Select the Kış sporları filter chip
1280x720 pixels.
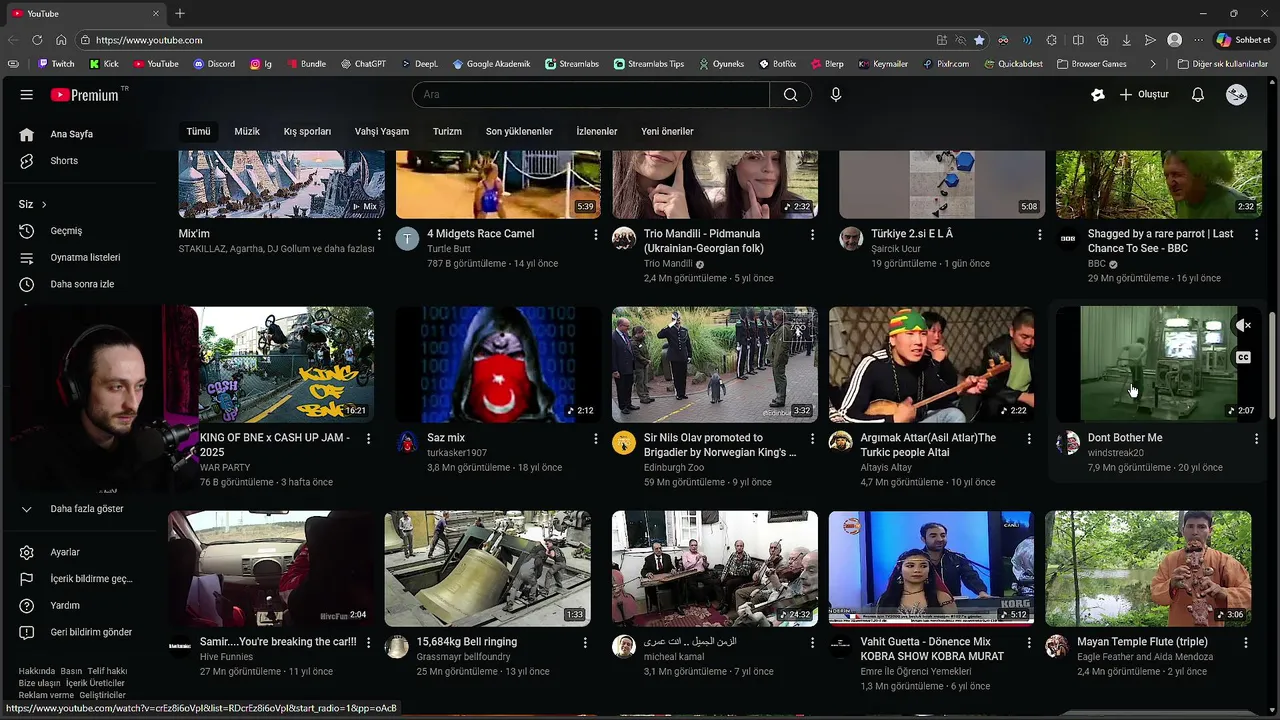[x=307, y=131]
